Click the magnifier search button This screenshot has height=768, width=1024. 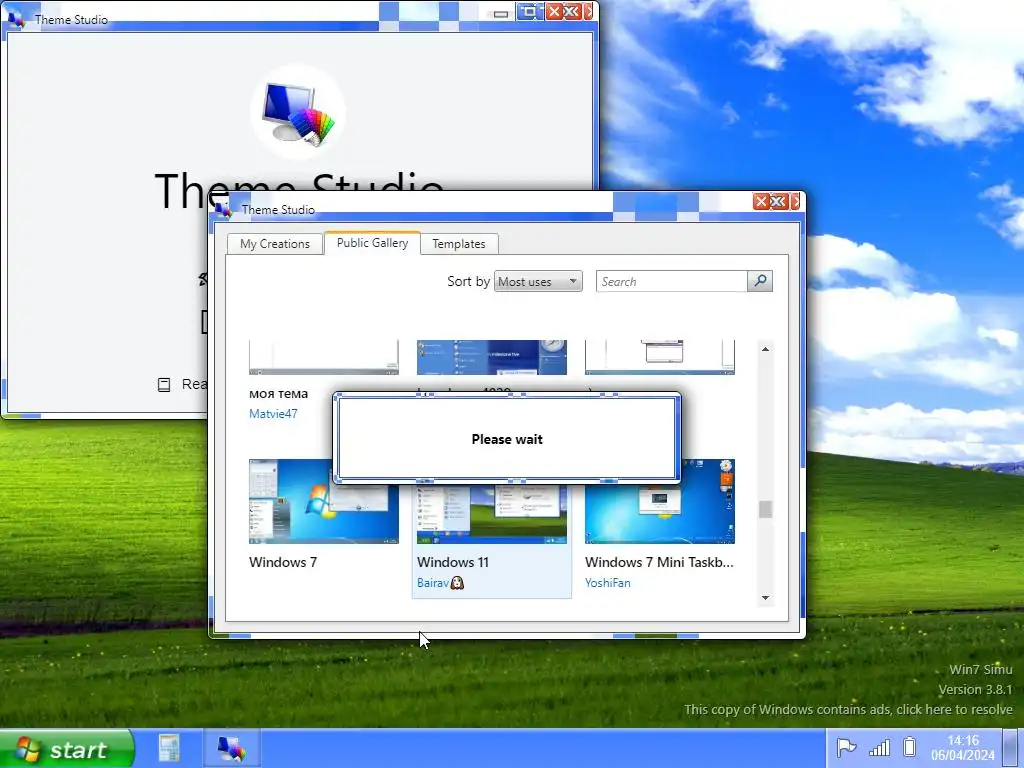click(x=760, y=281)
